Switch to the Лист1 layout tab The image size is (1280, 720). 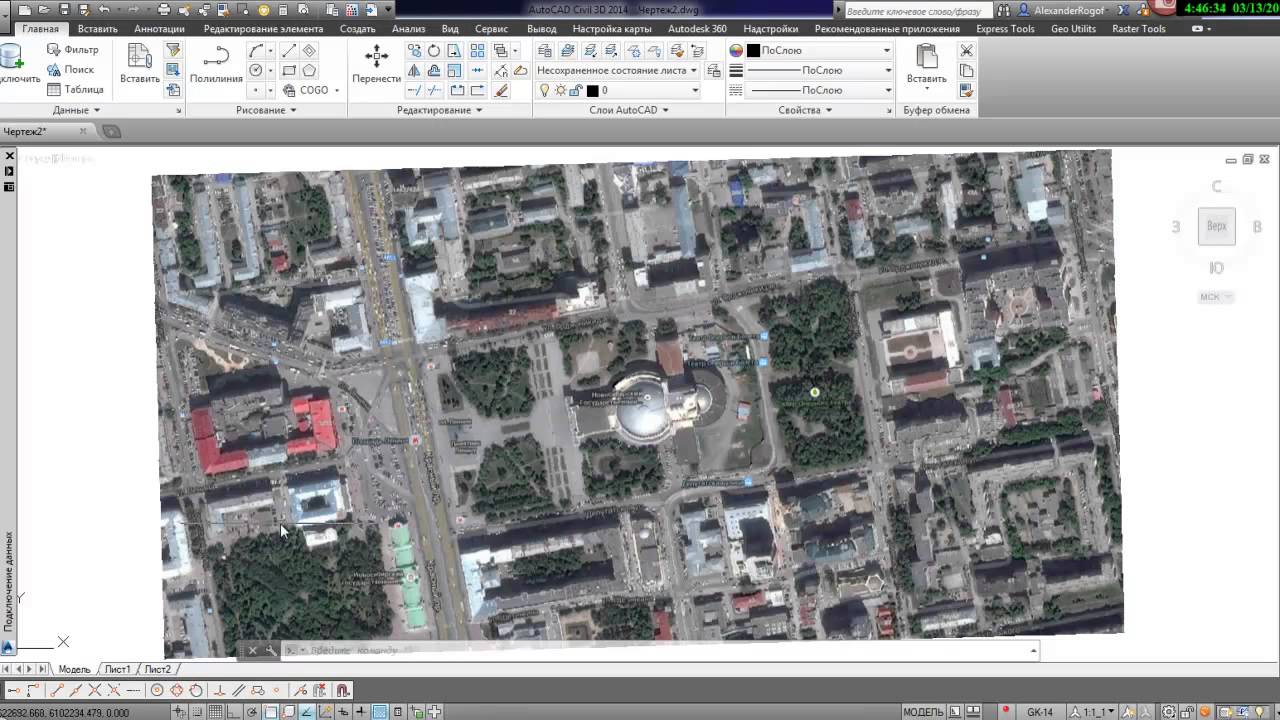(118, 669)
